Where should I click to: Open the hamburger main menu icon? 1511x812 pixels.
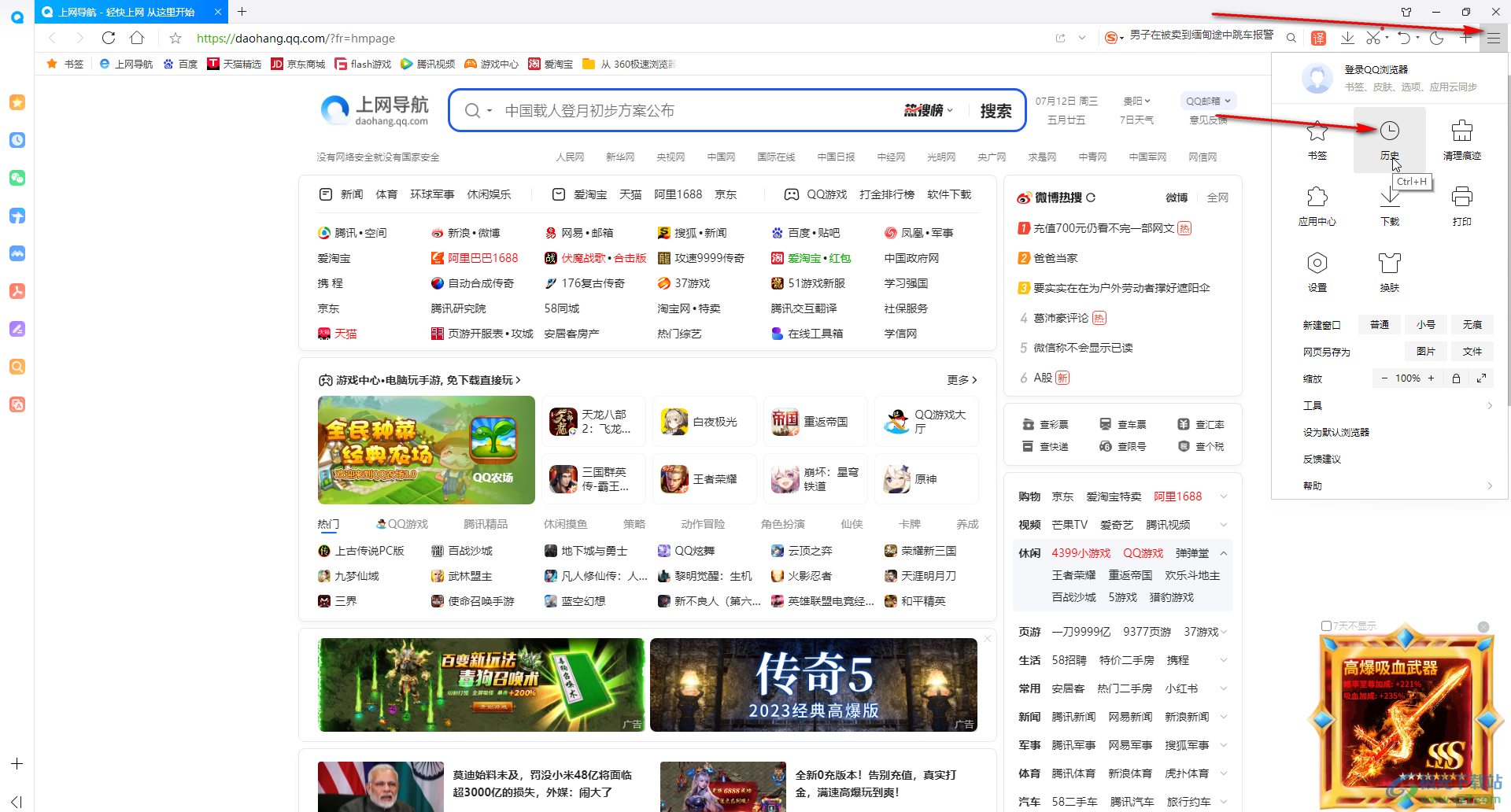(x=1493, y=38)
